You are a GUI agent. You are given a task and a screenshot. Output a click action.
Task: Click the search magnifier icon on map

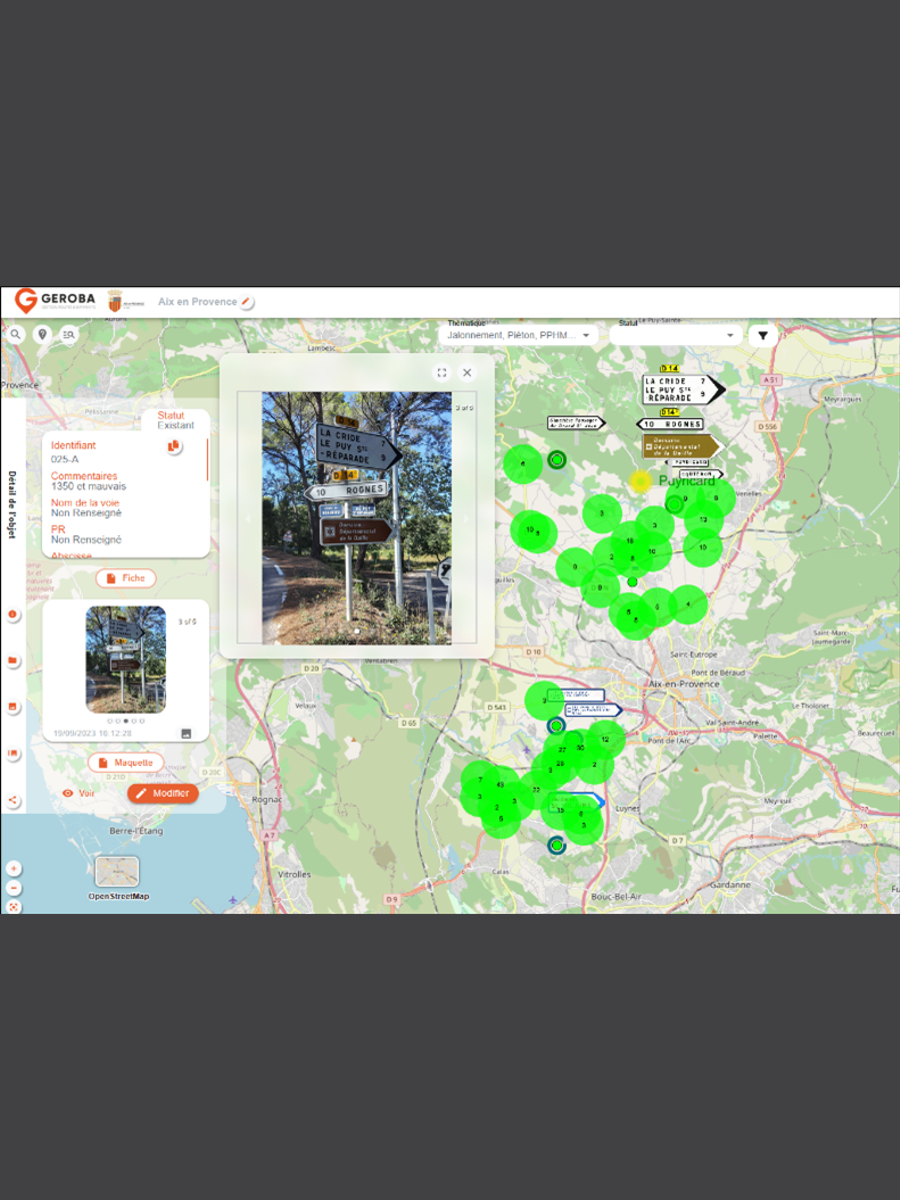coord(16,335)
